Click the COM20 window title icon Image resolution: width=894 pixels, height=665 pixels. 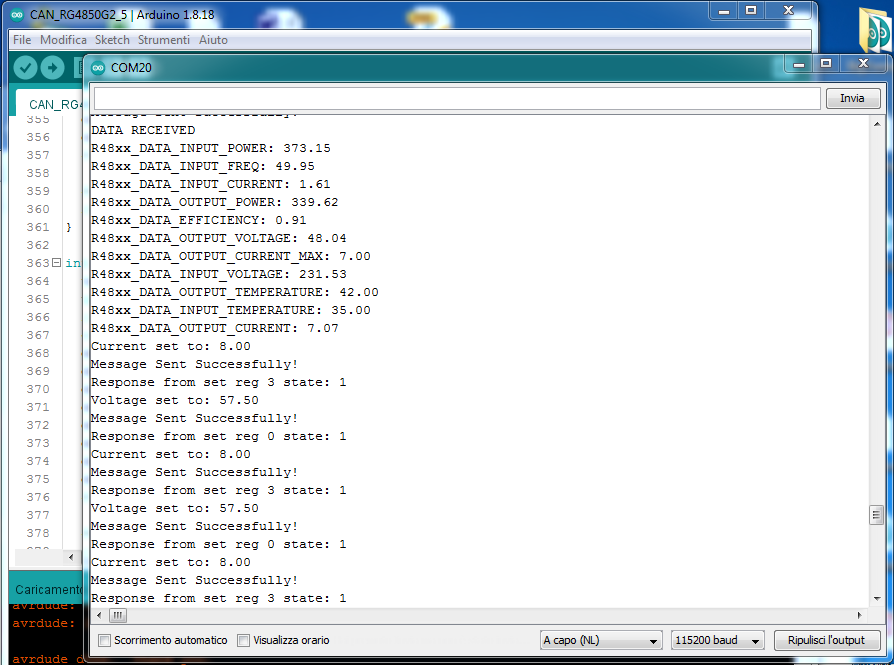point(98,67)
